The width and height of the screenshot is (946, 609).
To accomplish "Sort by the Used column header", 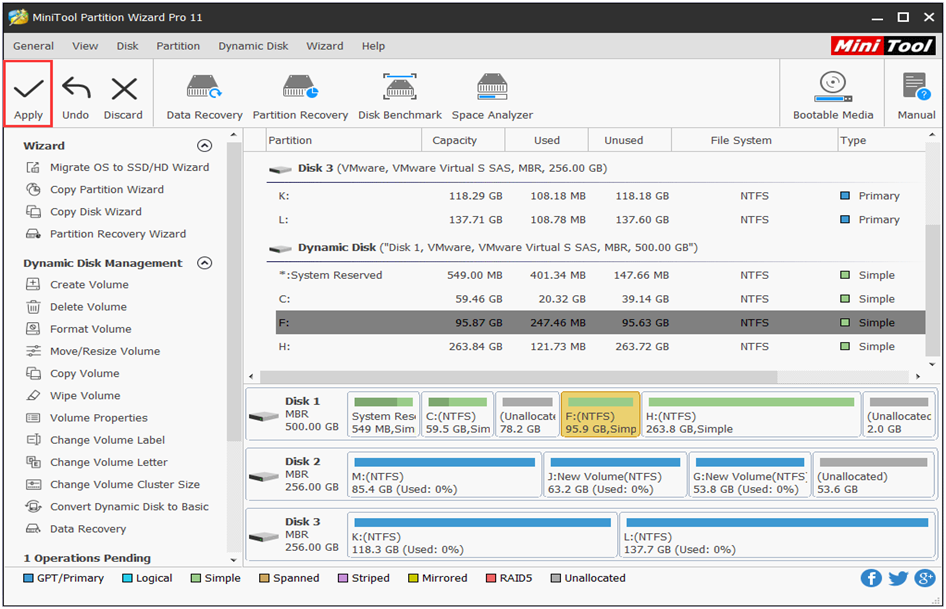I will (x=547, y=140).
